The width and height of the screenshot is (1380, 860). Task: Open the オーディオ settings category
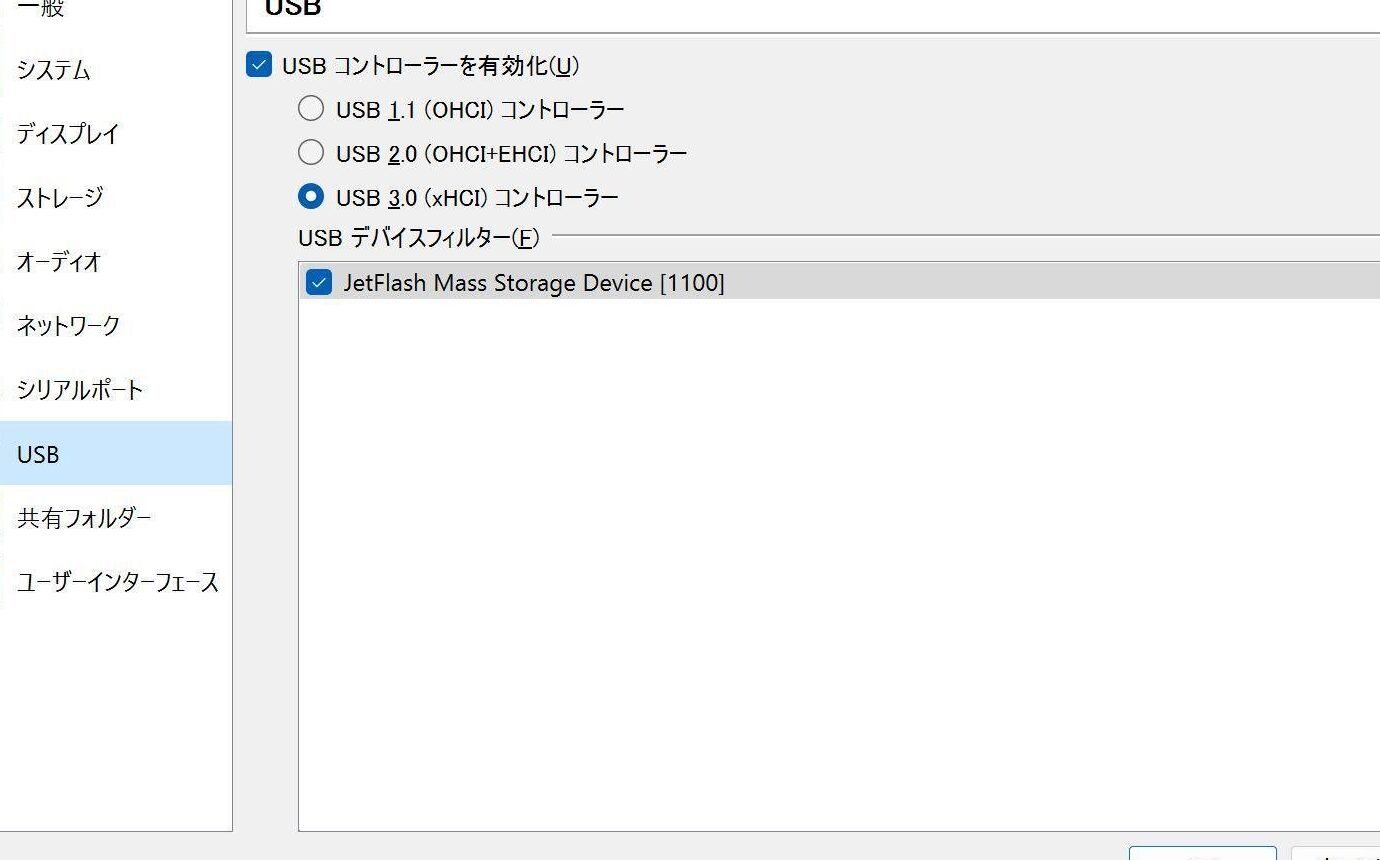(115, 262)
